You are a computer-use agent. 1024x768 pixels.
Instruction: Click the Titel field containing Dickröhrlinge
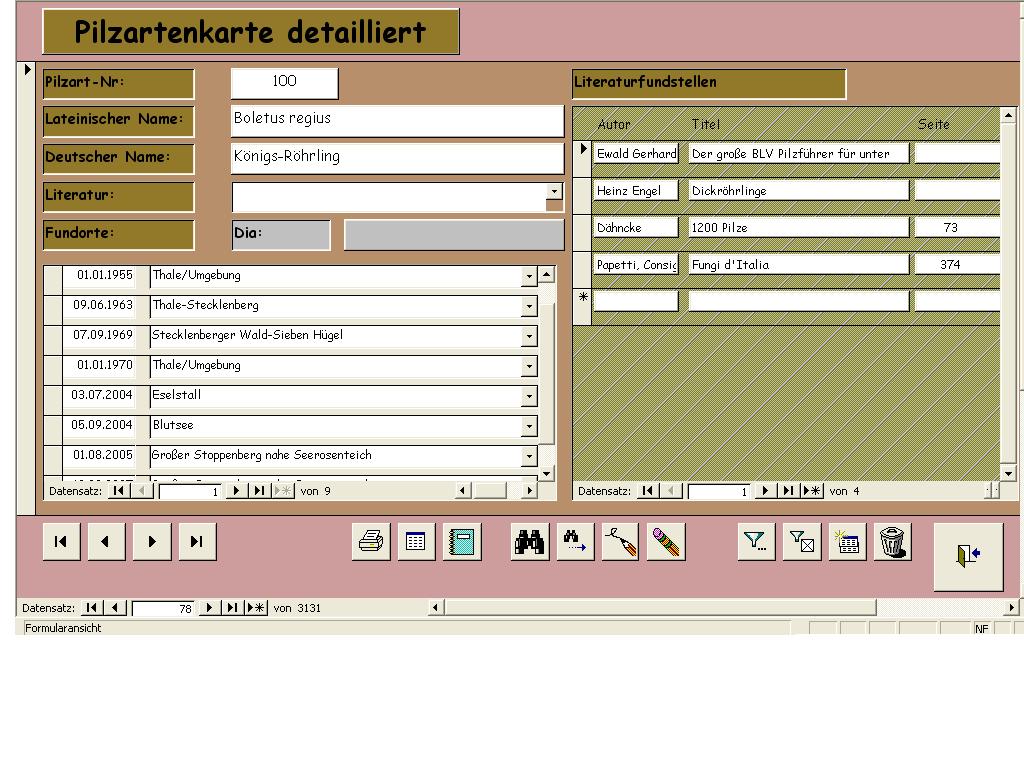click(x=798, y=191)
